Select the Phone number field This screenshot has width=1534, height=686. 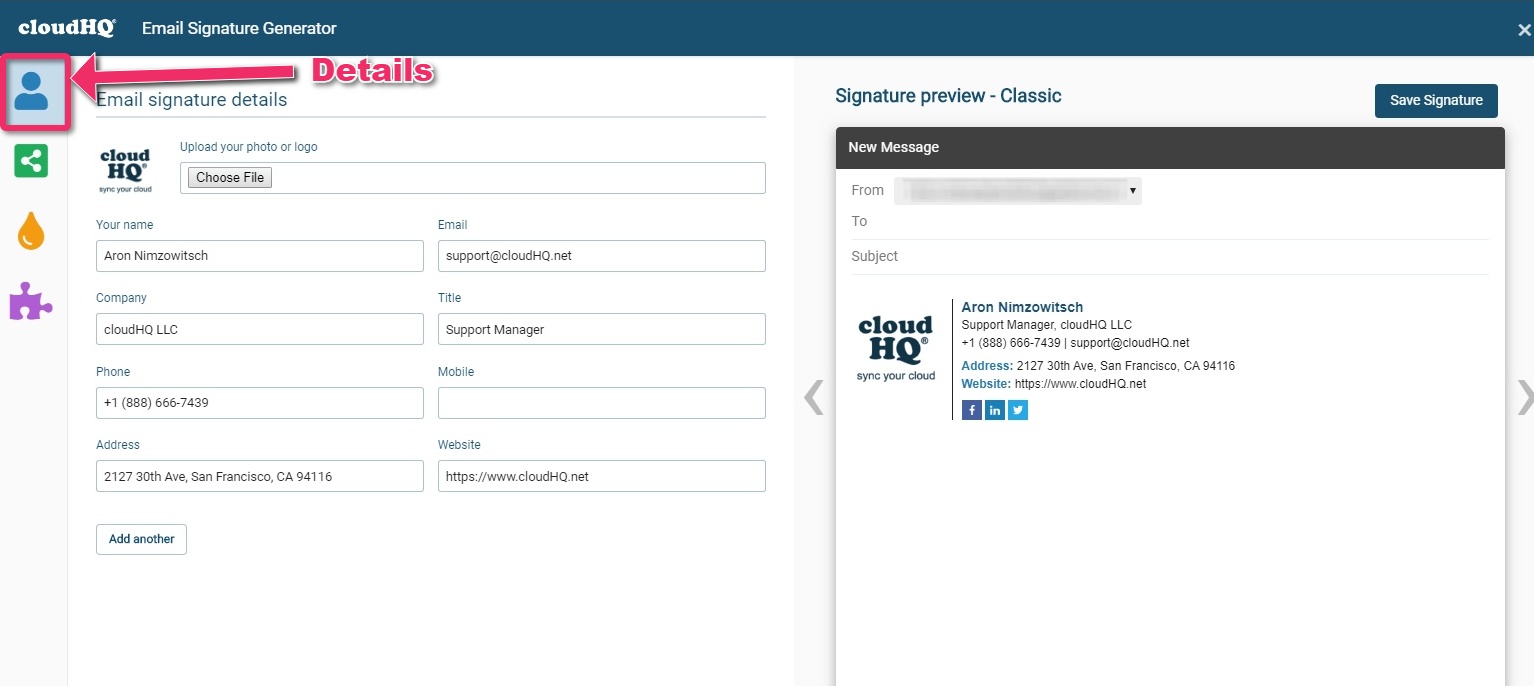tap(259, 402)
